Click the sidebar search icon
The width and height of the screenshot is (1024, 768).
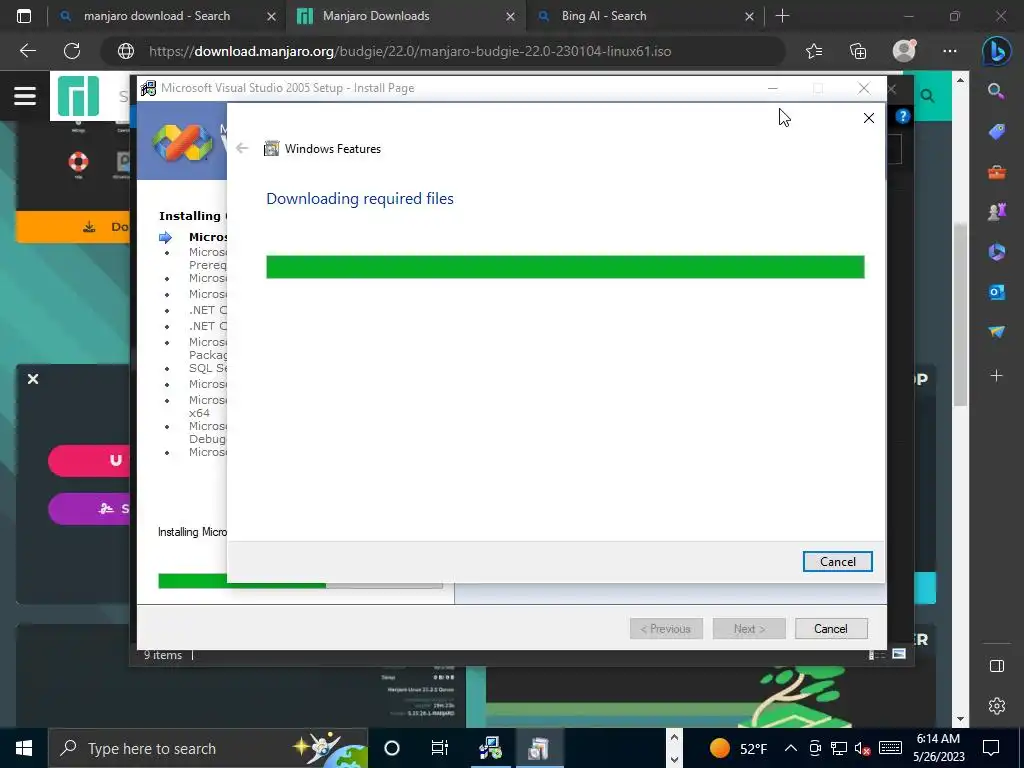(996, 91)
